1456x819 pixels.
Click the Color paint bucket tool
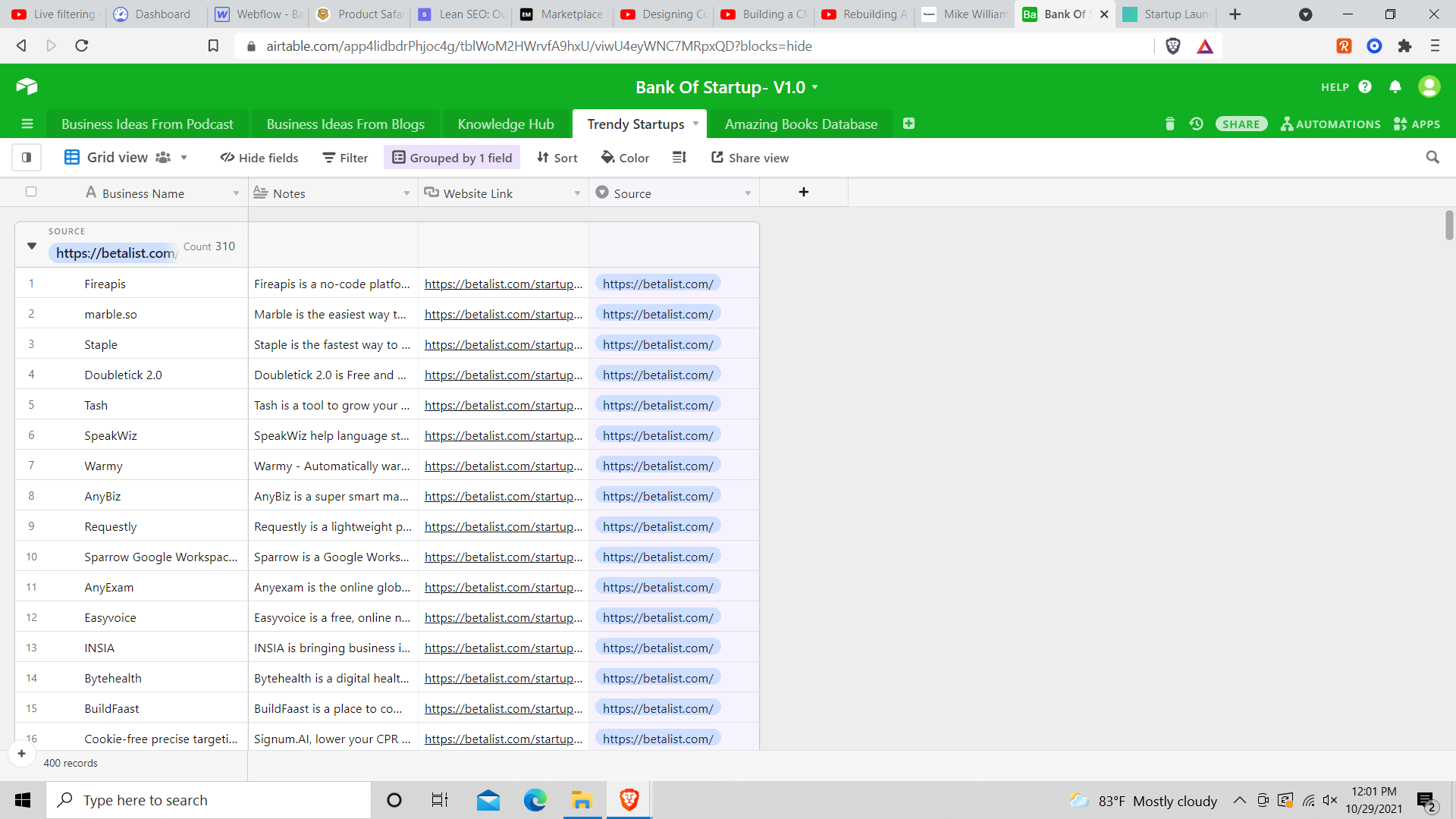click(x=625, y=158)
